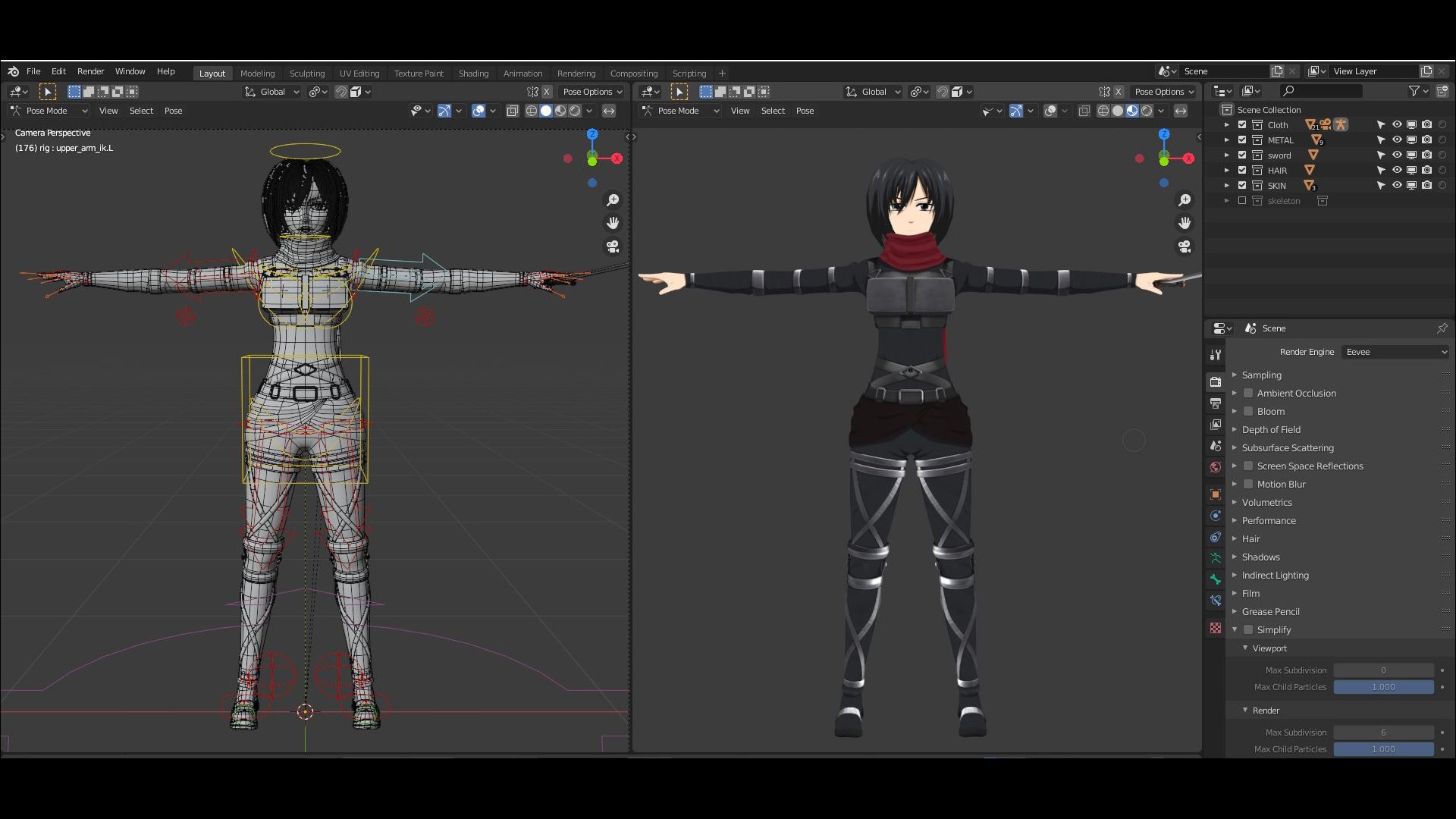Open left viewport Pose Mode dropdown

(49, 111)
